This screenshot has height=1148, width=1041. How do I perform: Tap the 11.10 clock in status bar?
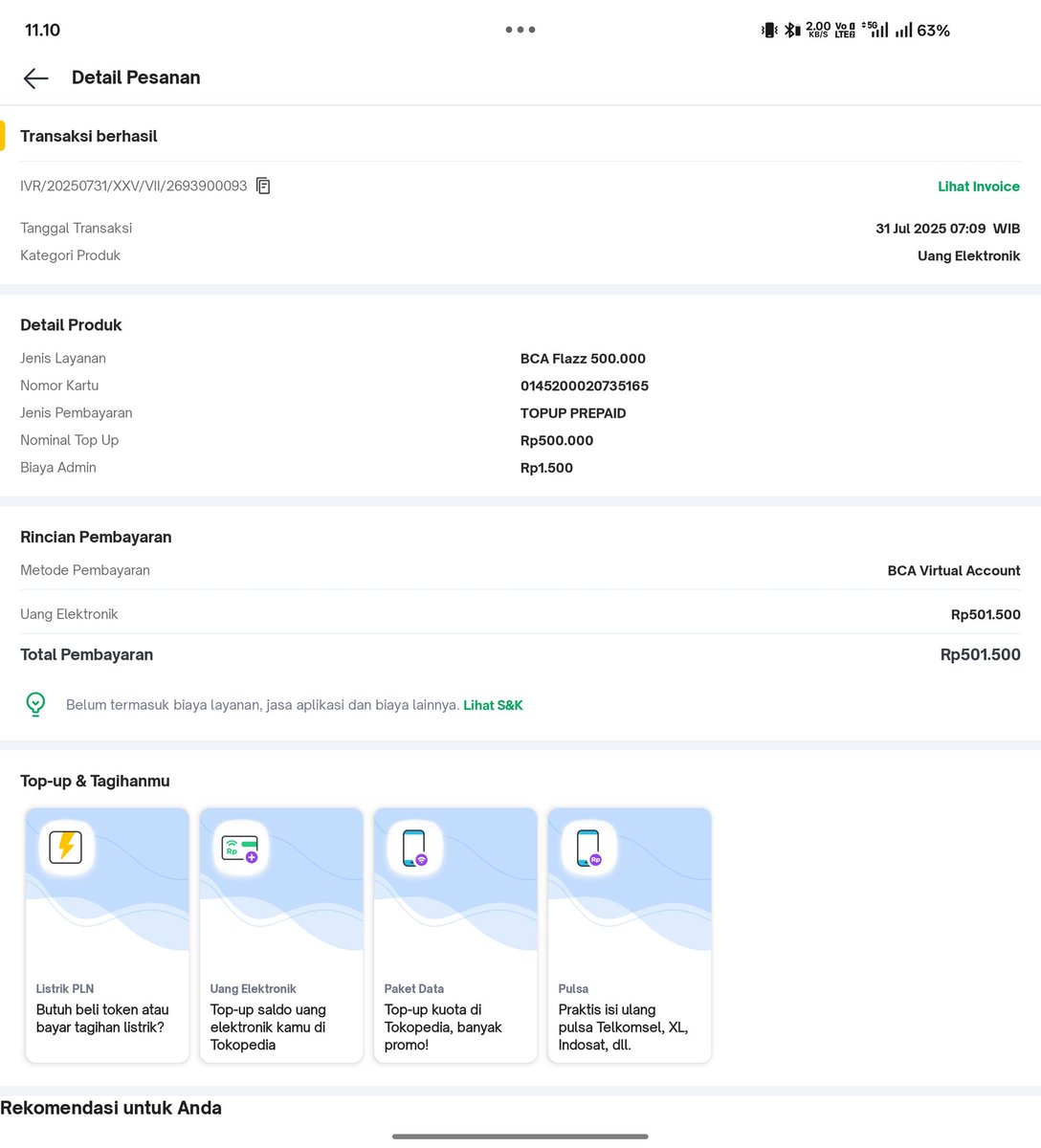[x=42, y=31]
